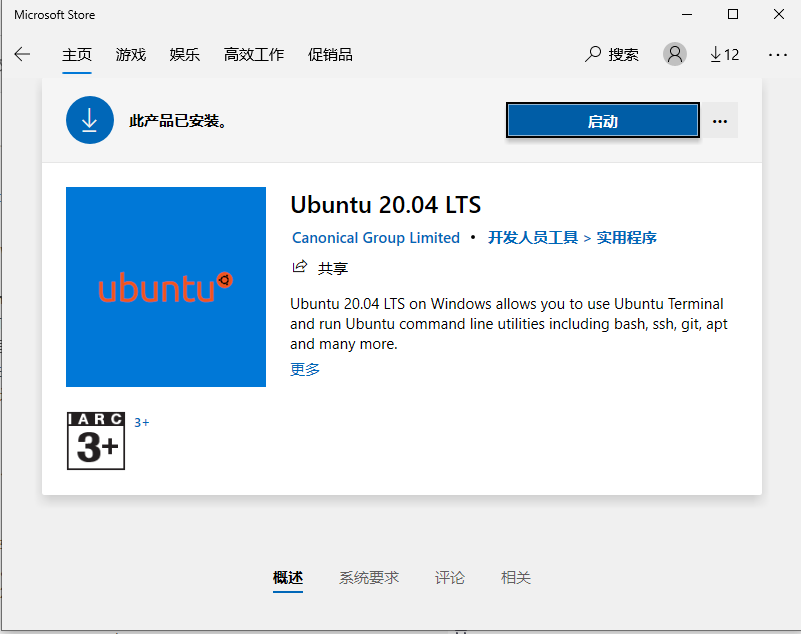The height and width of the screenshot is (634, 801).
Task: Click the IARC 3+ rating badge
Action: click(x=96, y=441)
